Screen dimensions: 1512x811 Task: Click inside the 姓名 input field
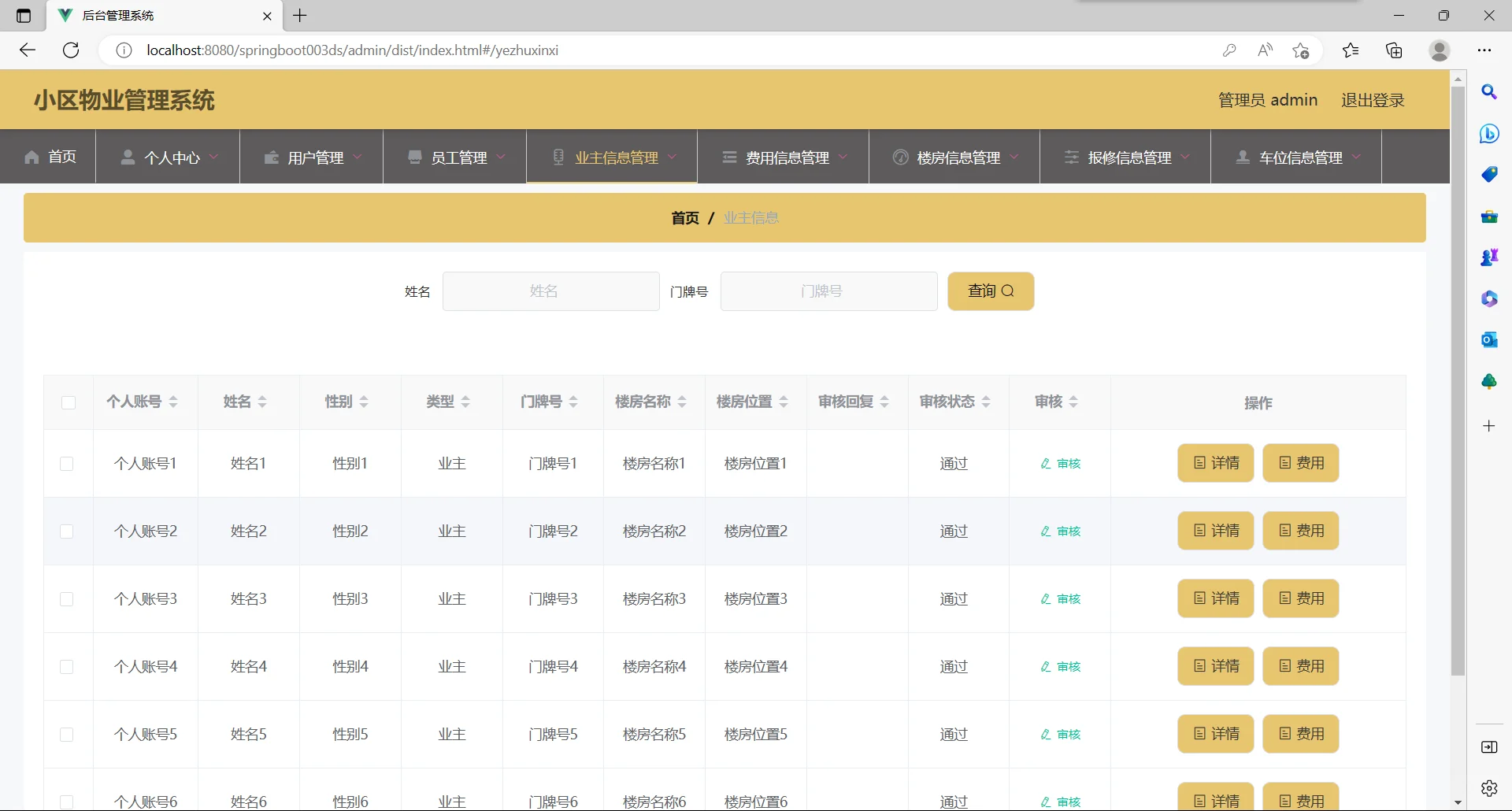(550, 291)
